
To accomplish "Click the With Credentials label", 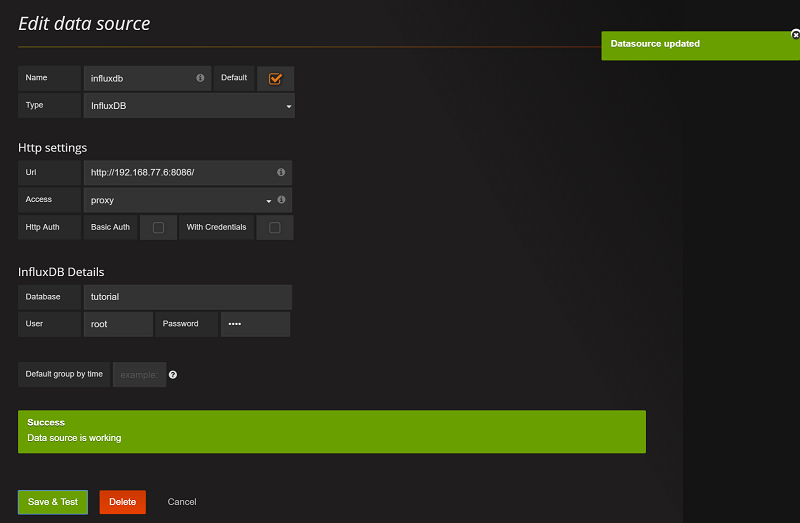I will point(216,227).
